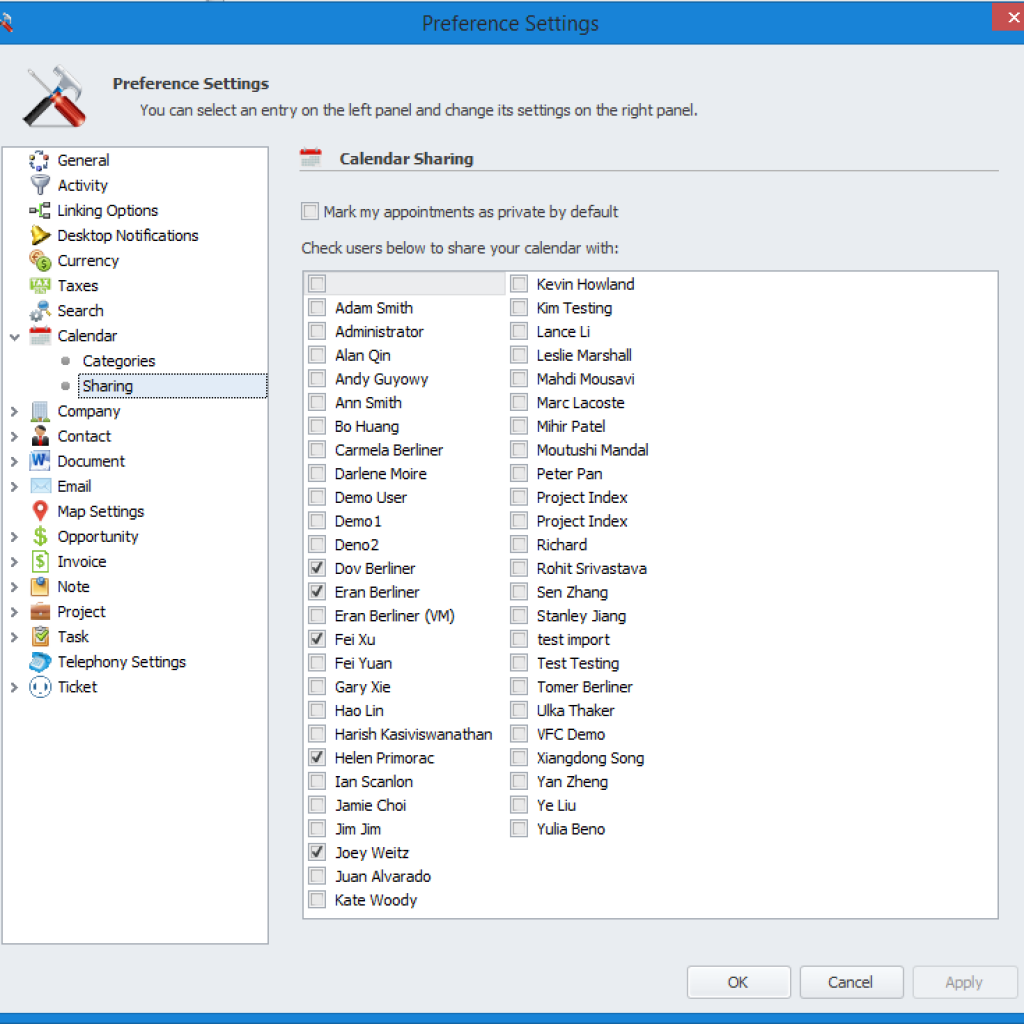Click the General settings icon
The image size is (1024, 1024).
coord(40,160)
